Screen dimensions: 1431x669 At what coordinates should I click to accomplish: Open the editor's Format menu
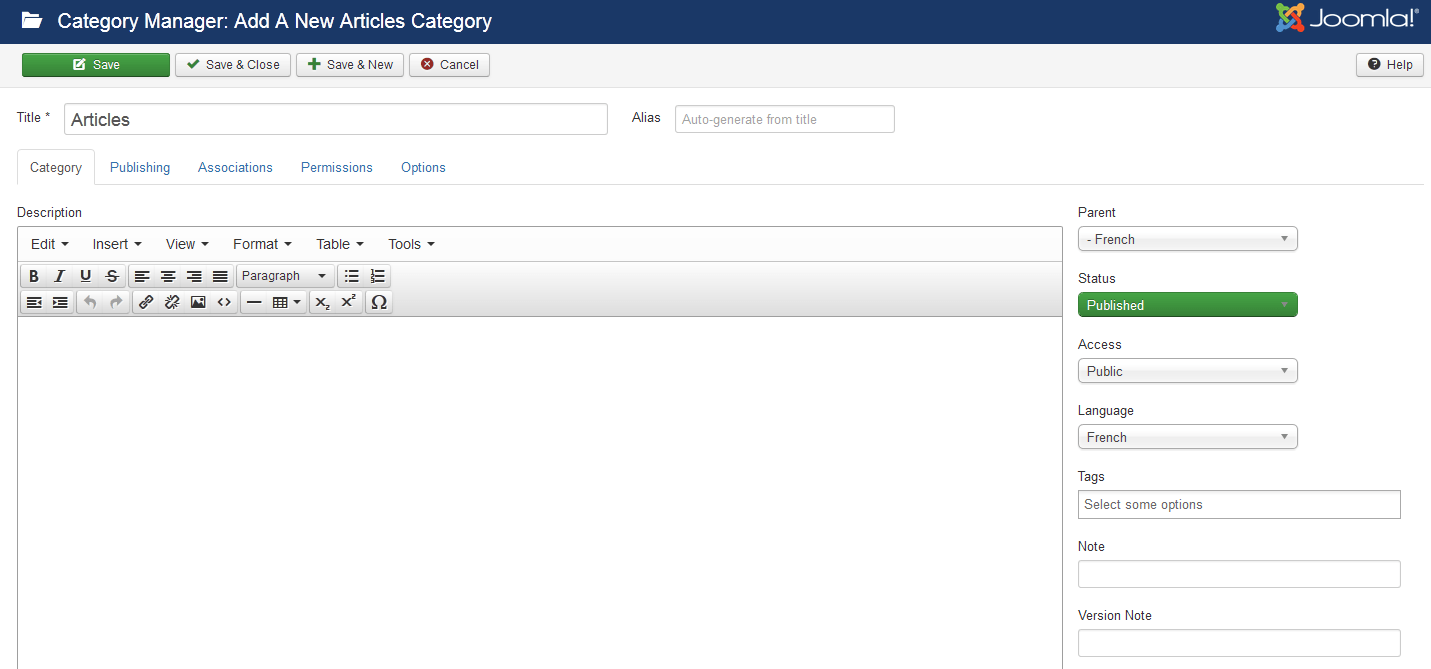(261, 244)
